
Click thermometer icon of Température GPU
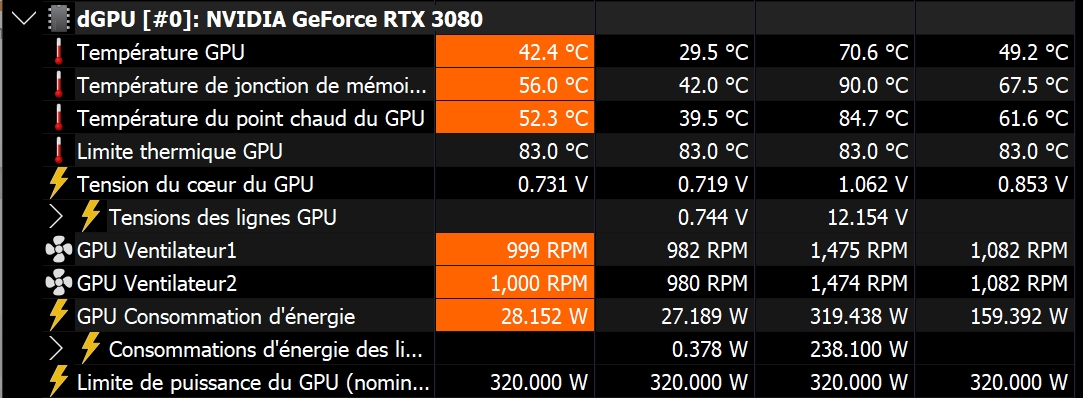pos(59,52)
